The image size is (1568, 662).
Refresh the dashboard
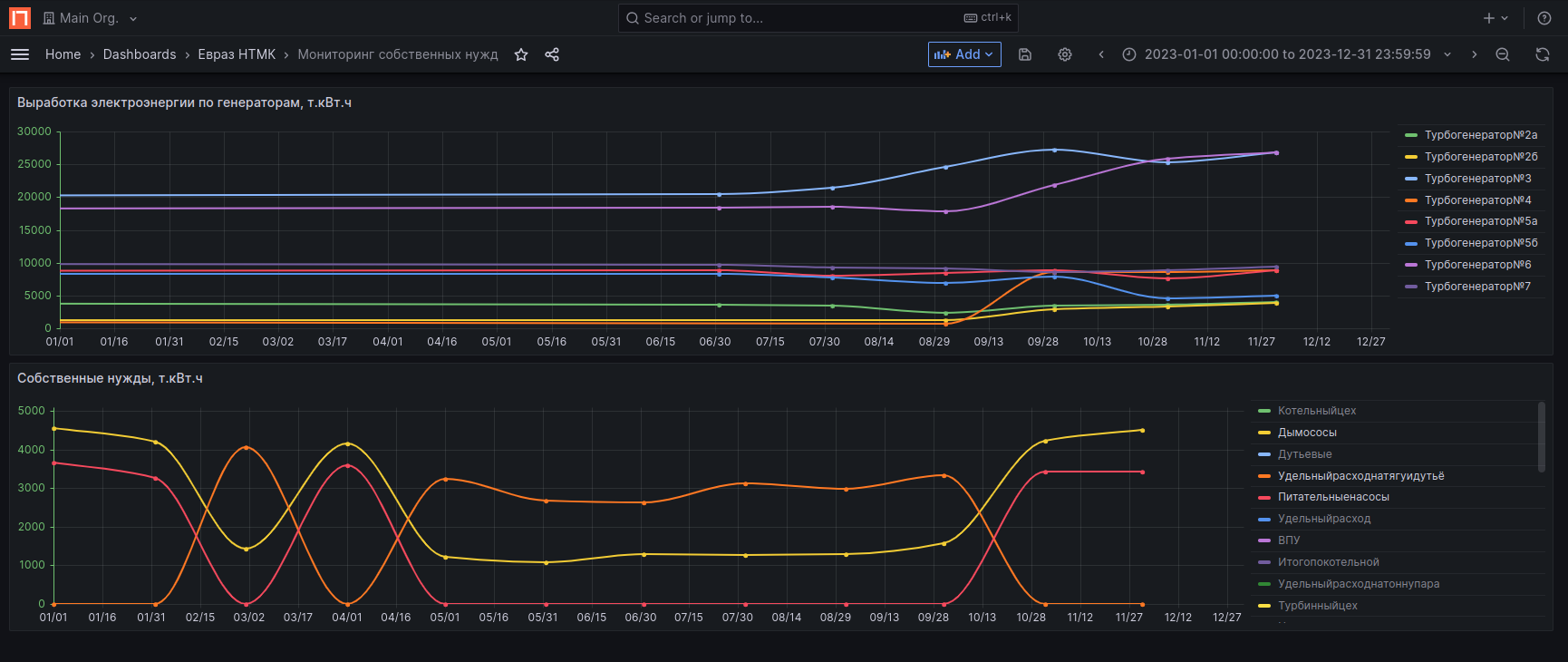pos(1543,54)
